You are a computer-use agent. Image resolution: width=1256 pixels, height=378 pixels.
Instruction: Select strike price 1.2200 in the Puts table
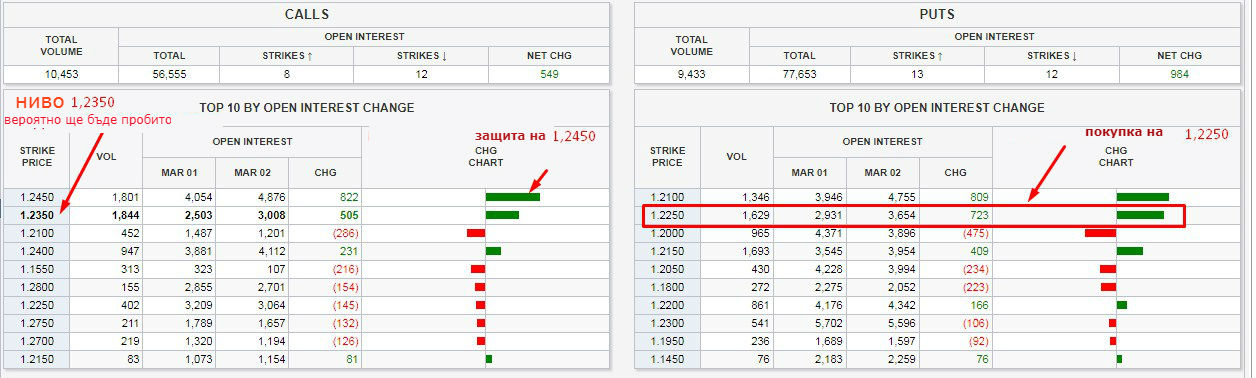pos(667,304)
